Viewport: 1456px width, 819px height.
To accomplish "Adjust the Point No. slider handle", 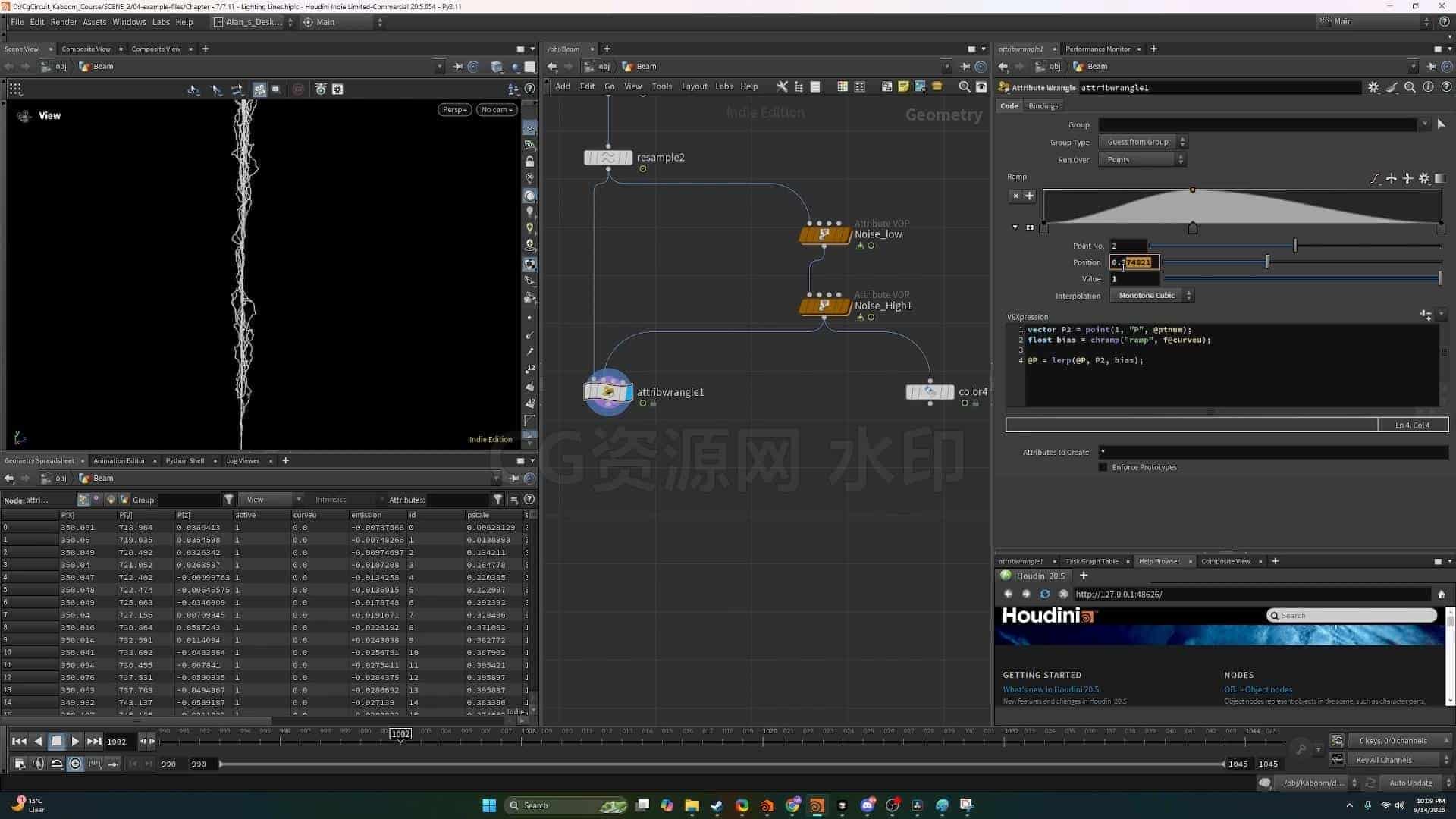I will pos(1294,246).
